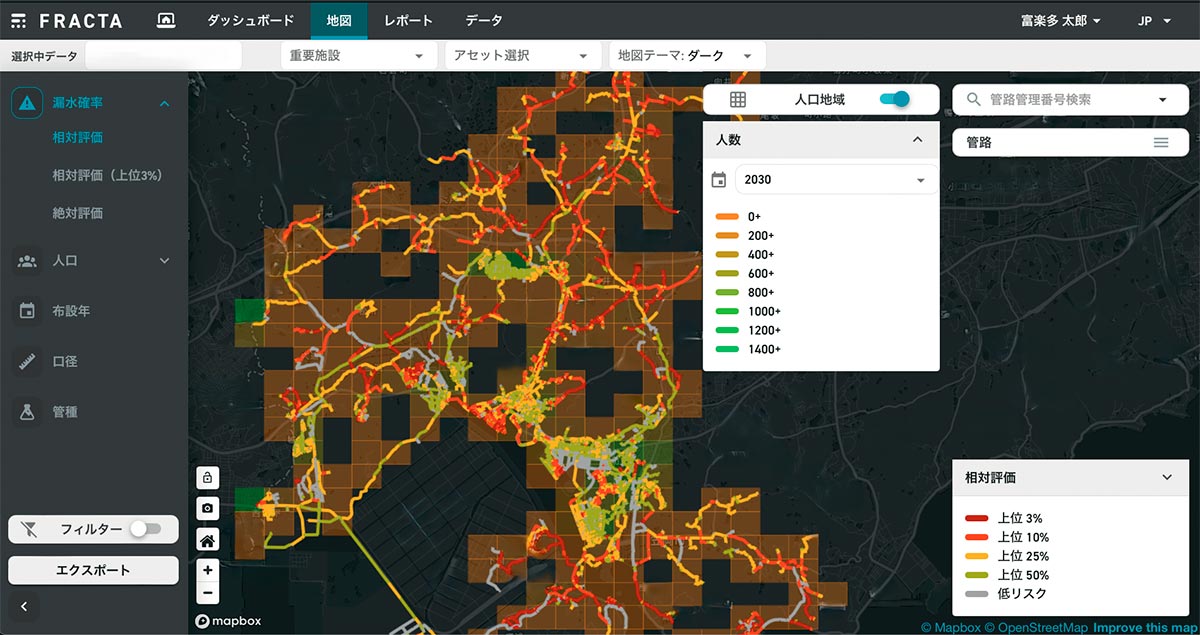This screenshot has width=1200, height=635.
Task: Zoom in with the plus button
Action: click(207, 570)
